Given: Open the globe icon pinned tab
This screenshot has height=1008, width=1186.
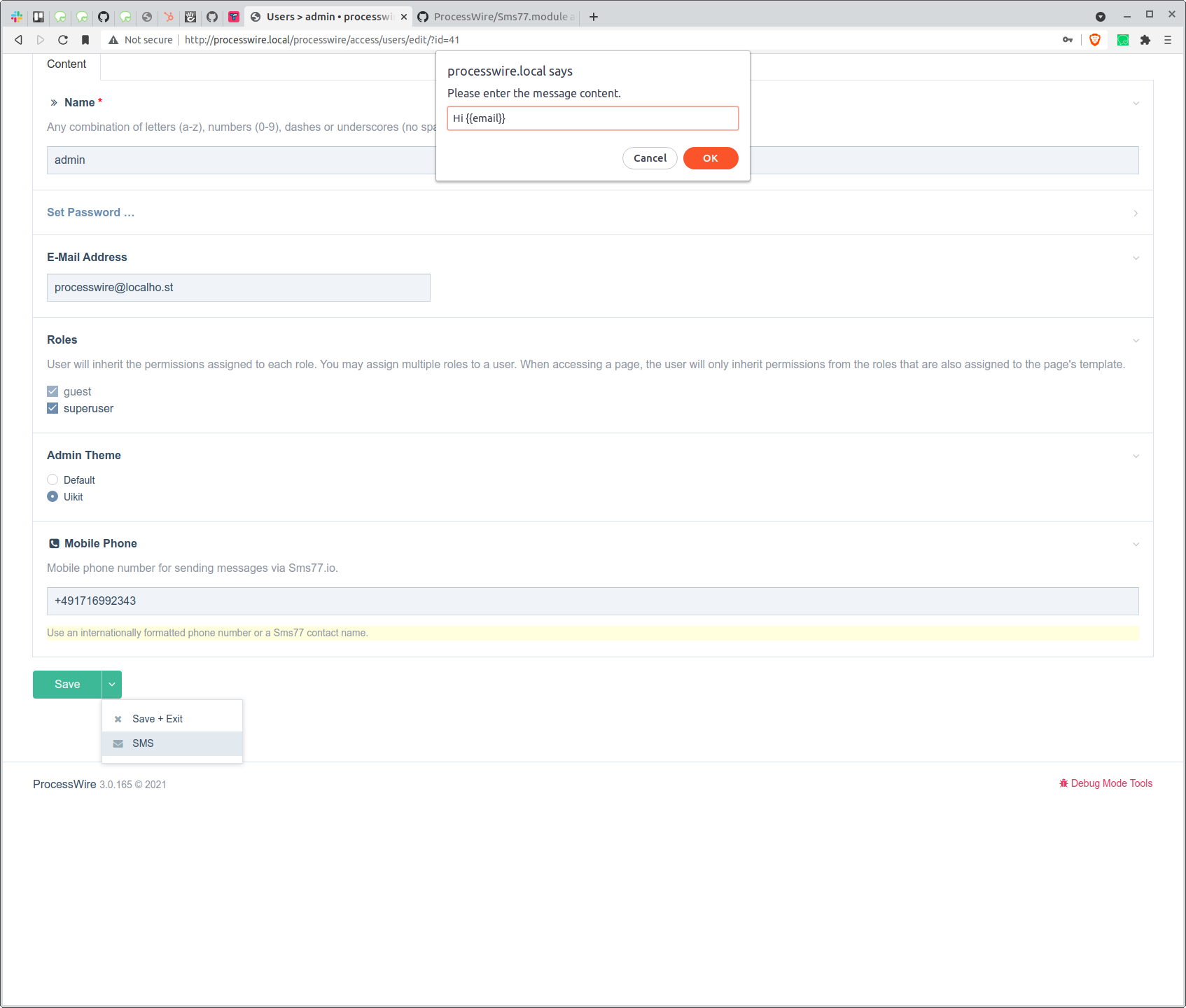Looking at the screenshot, I should [147, 17].
